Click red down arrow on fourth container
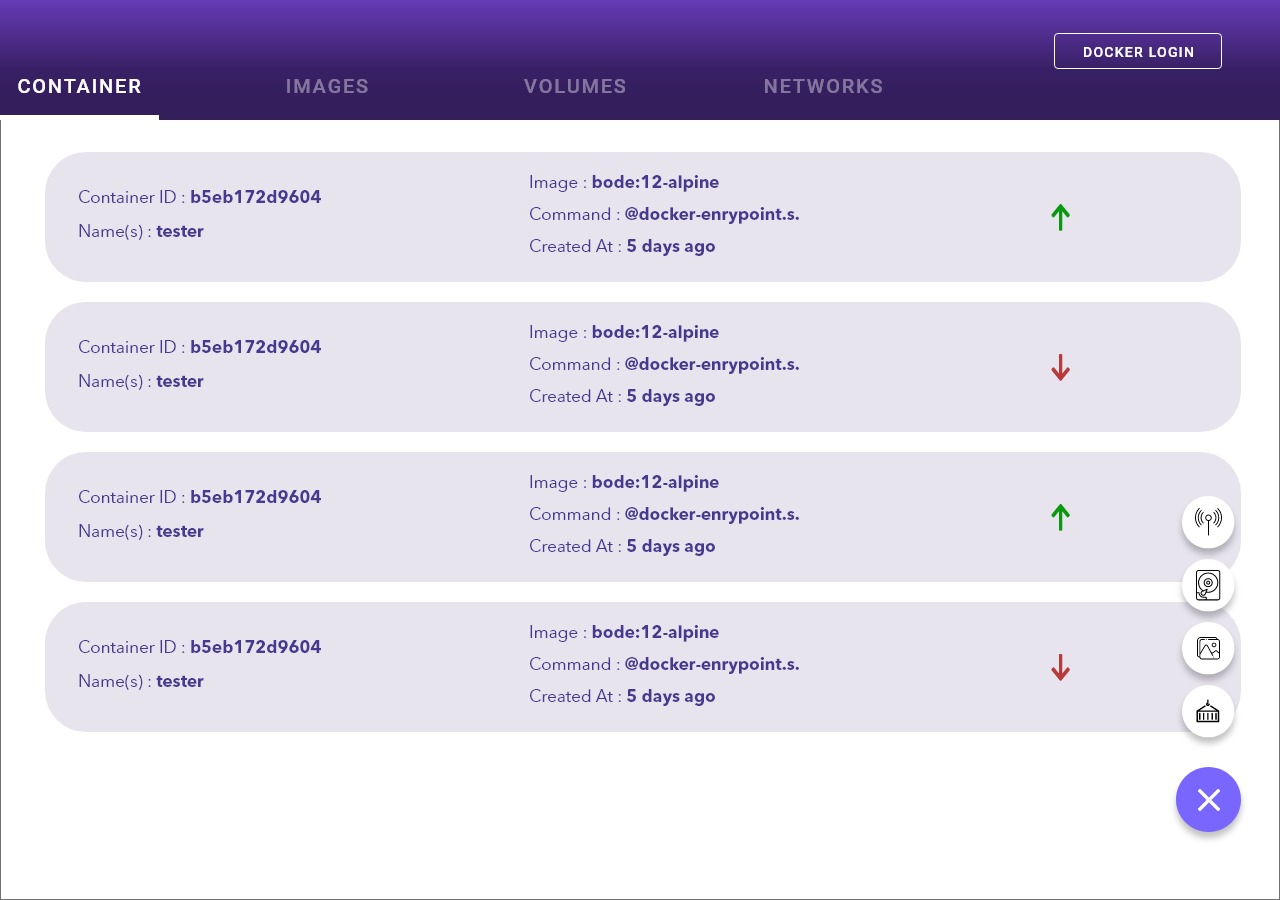The image size is (1280, 900). (x=1061, y=667)
